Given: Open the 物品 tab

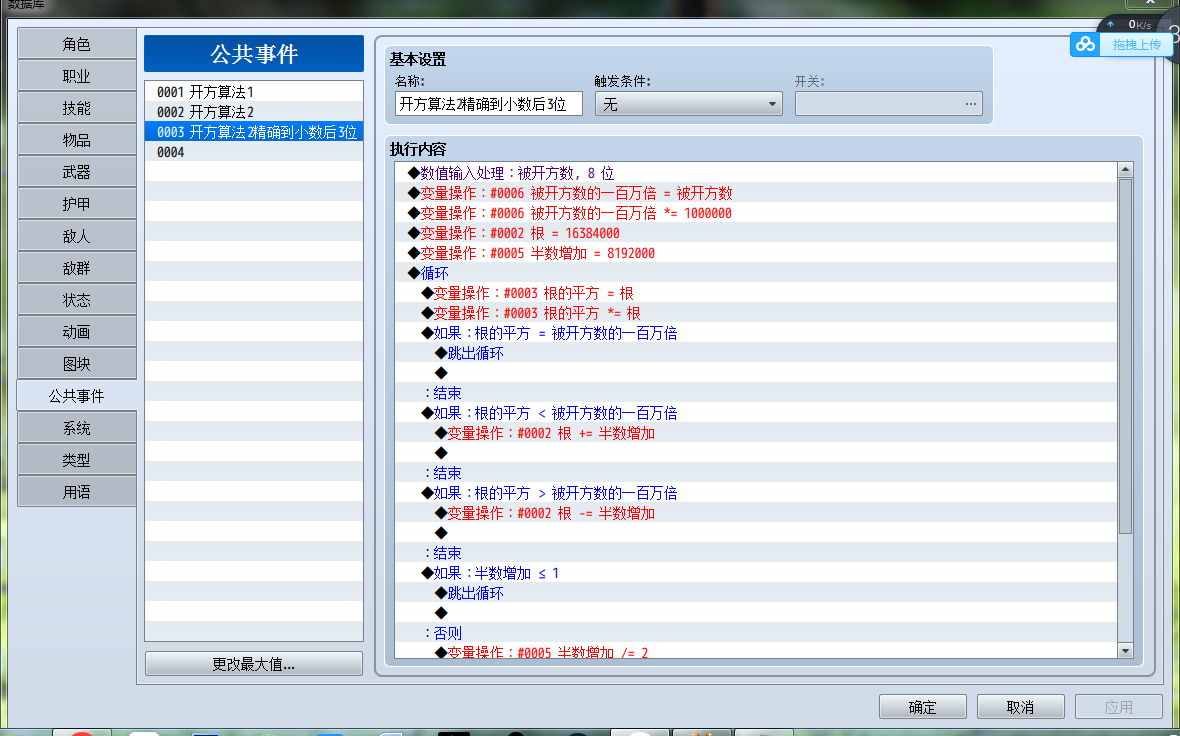Looking at the screenshot, I should [77, 140].
